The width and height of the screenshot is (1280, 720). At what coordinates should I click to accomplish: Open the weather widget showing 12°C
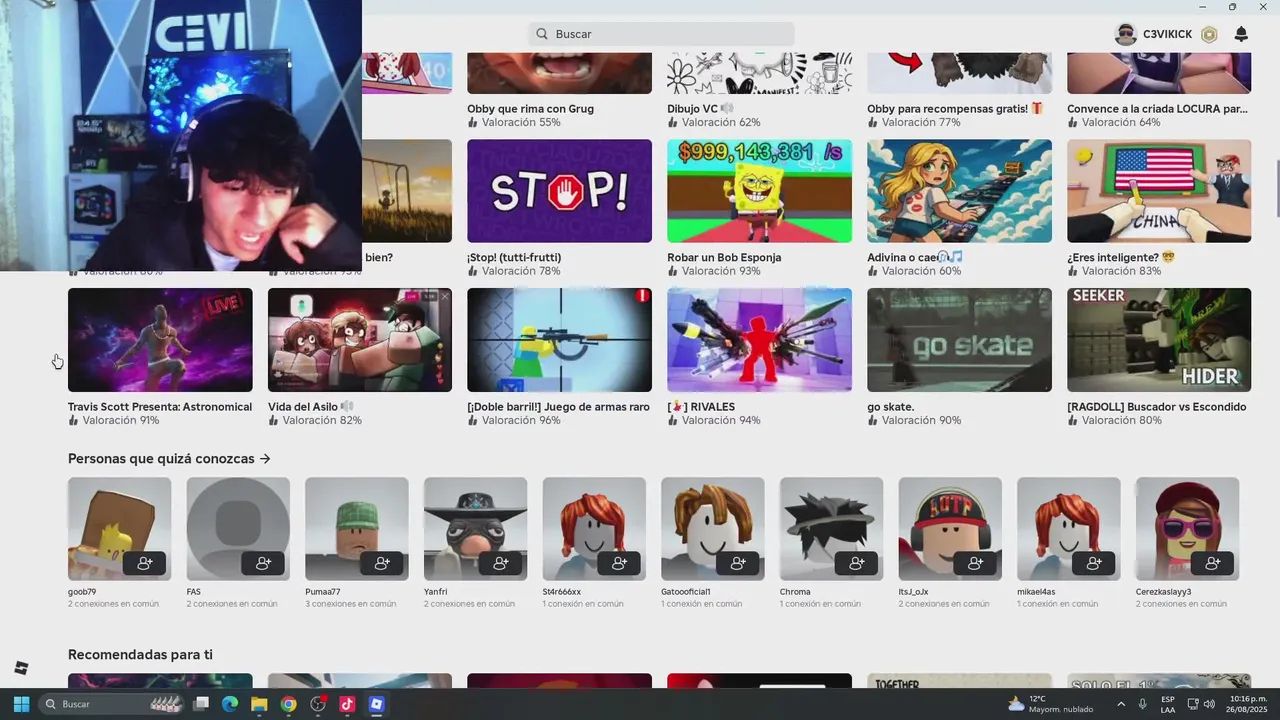tap(1050, 704)
